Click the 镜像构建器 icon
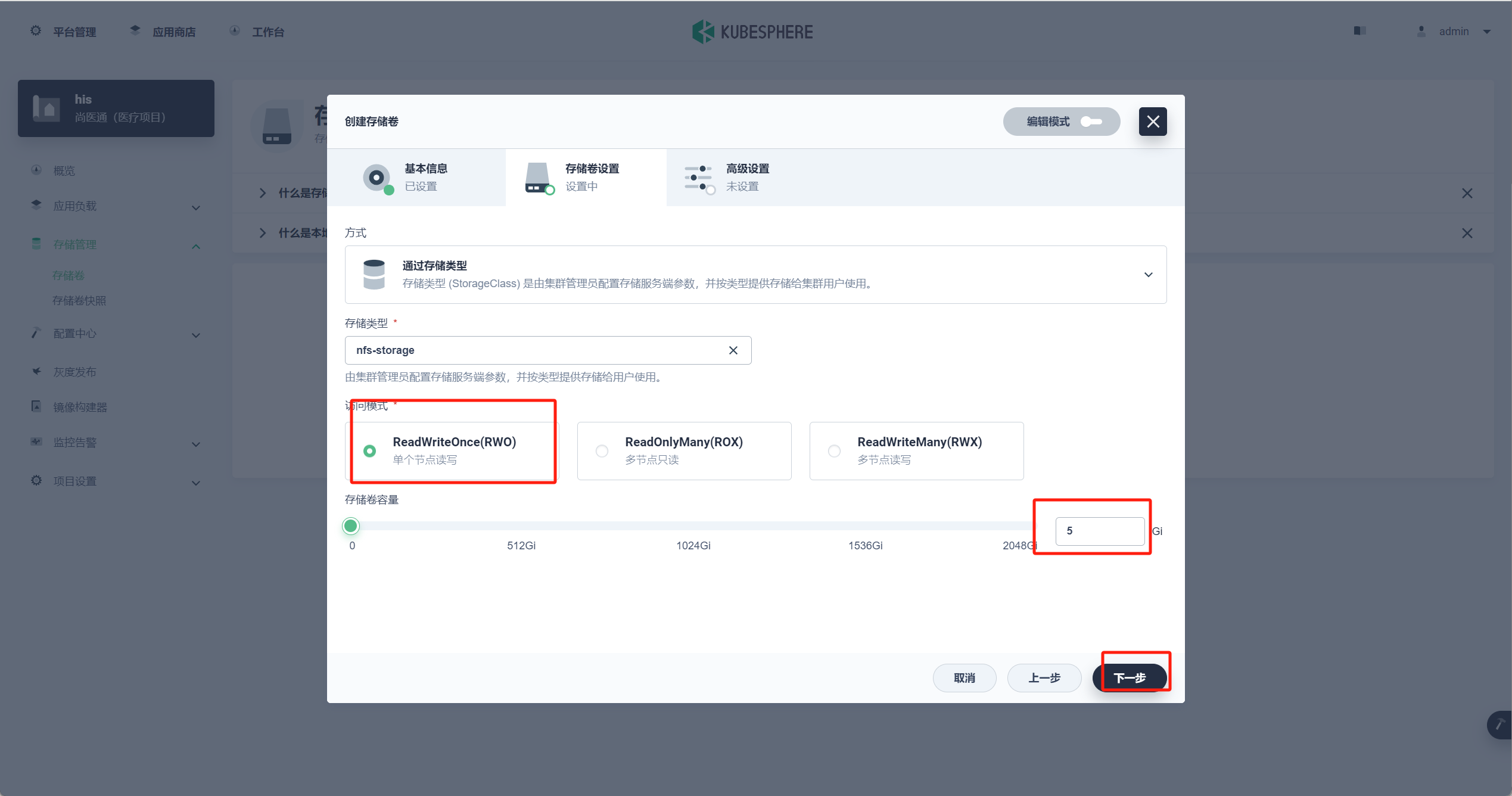Viewport: 1512px width, 796px height. (36, 407)
